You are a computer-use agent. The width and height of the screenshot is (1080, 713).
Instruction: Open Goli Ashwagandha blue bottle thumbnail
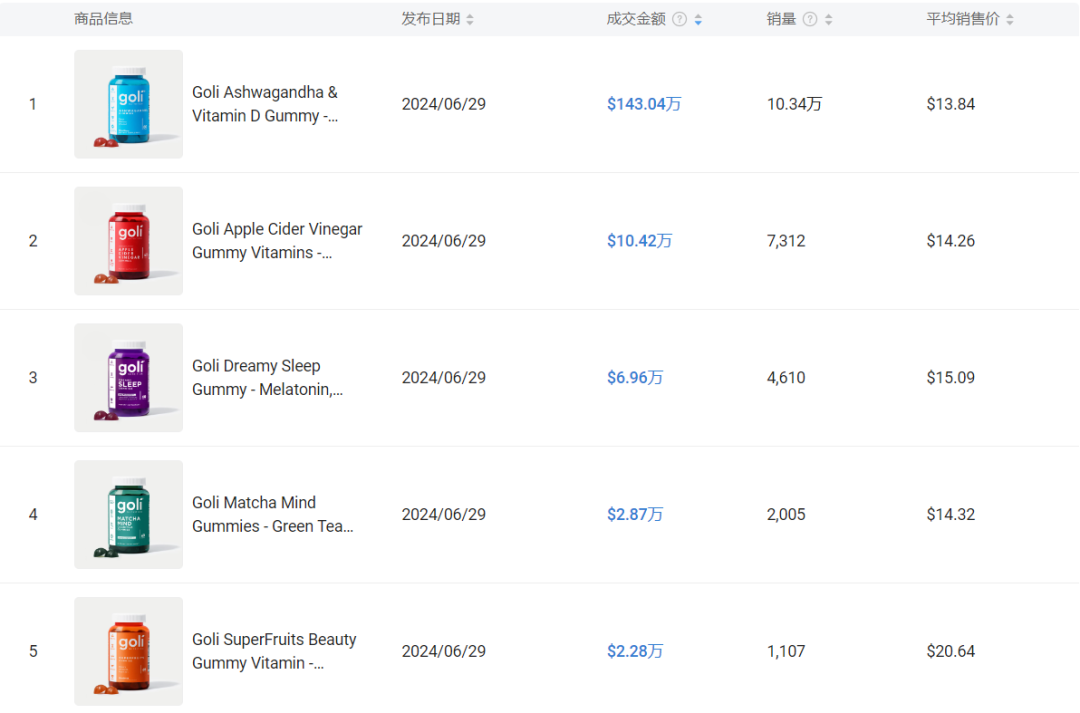(x=129, y=104)
